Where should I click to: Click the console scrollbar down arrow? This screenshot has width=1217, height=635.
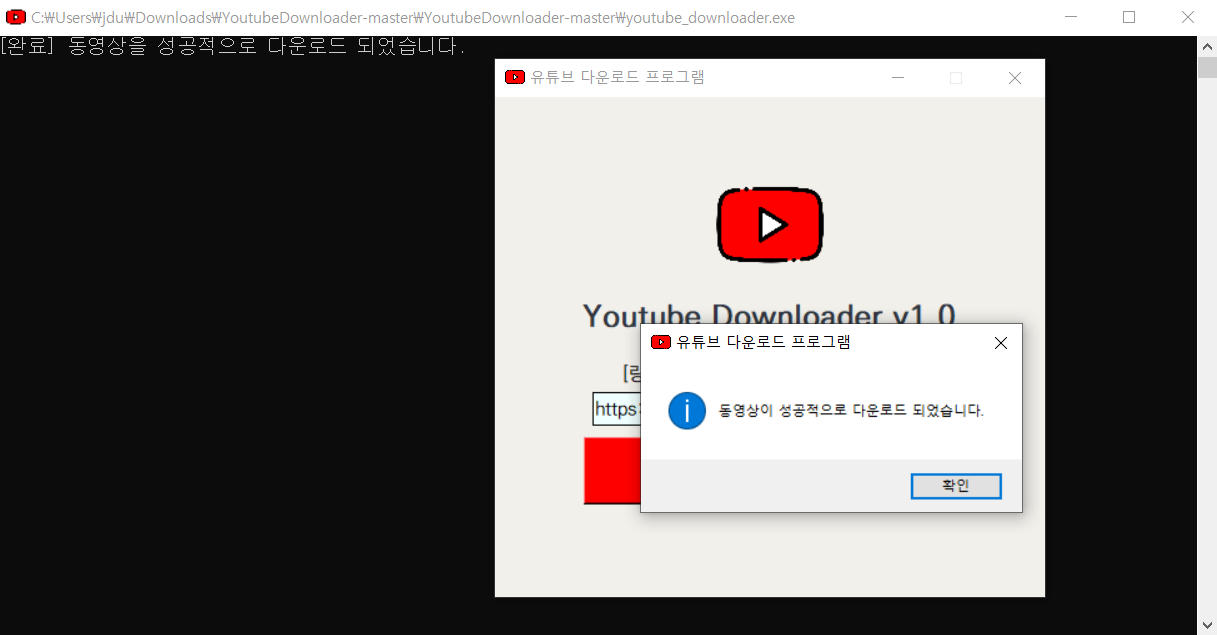pyautogui.click(x=1207, y=625)
